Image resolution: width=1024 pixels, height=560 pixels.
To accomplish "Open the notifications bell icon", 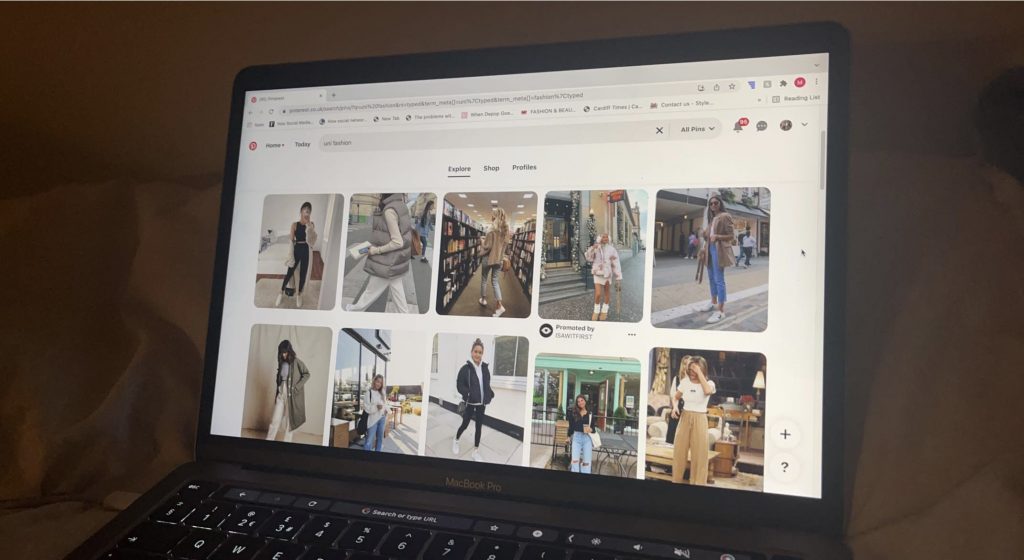I will [738, 126].
